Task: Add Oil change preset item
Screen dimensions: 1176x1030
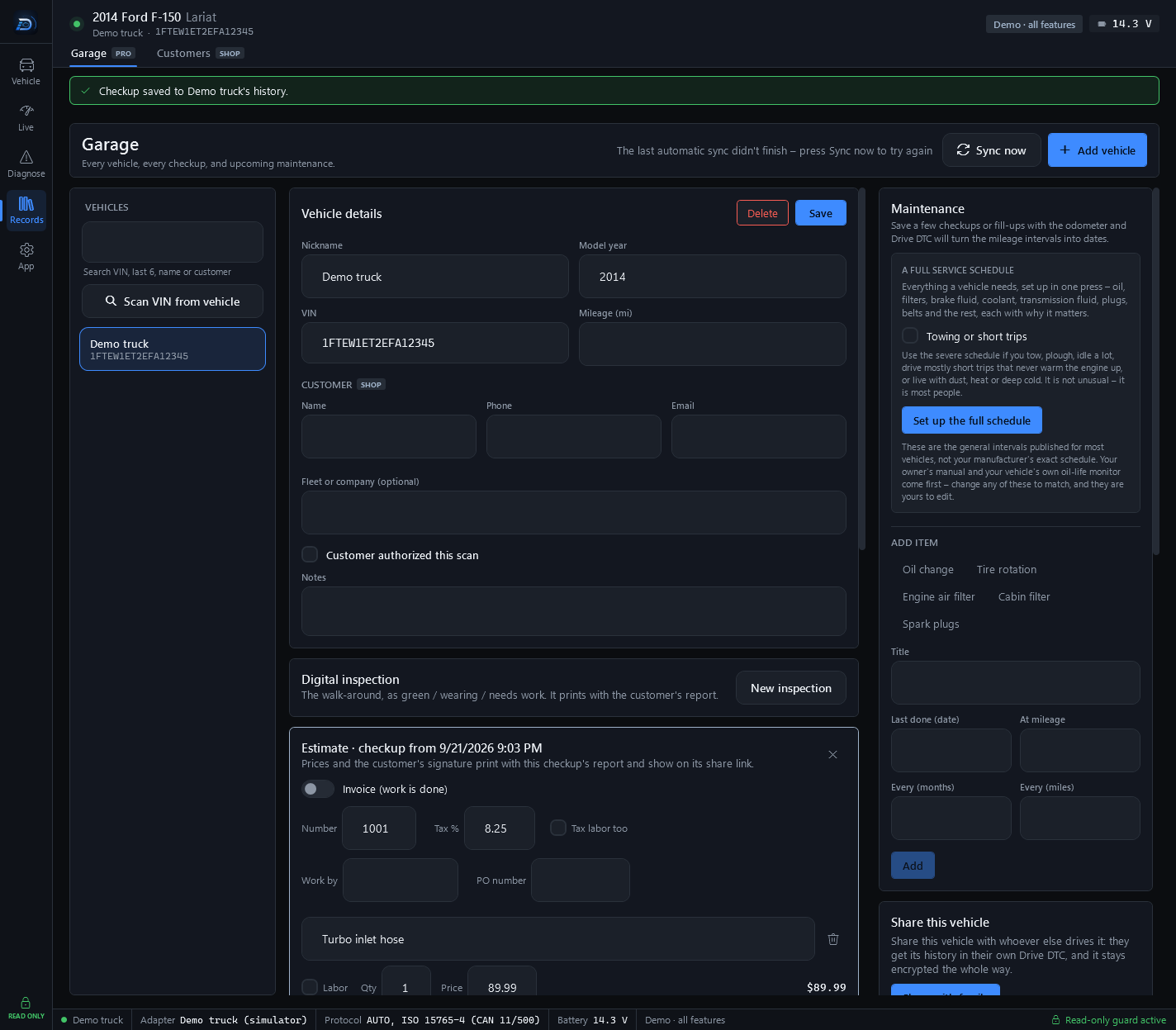Action: (927, 570)
